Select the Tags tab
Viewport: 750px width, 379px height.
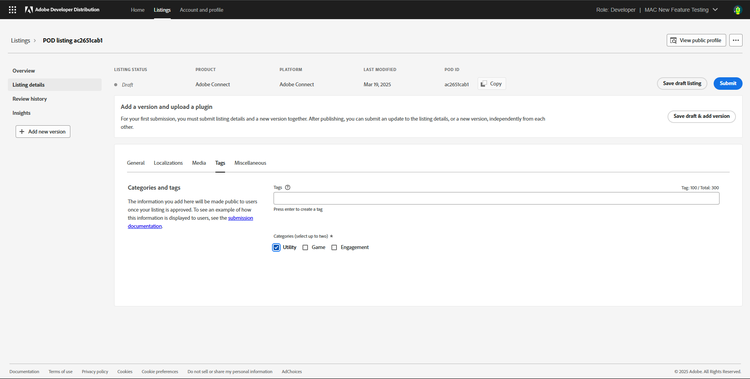tap(220, 163)
